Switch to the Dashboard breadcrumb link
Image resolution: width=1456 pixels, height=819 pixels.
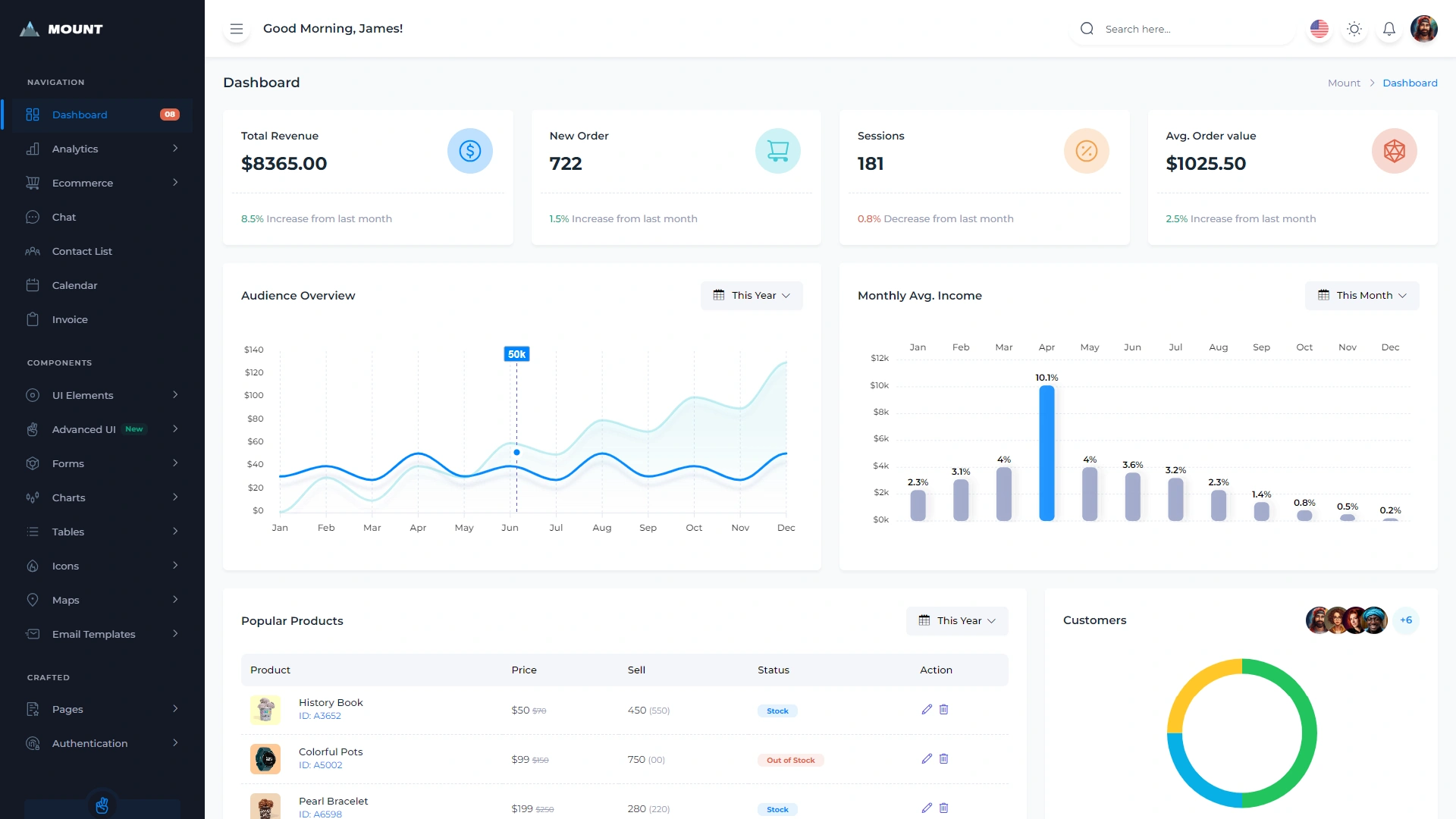point(1410,83)
